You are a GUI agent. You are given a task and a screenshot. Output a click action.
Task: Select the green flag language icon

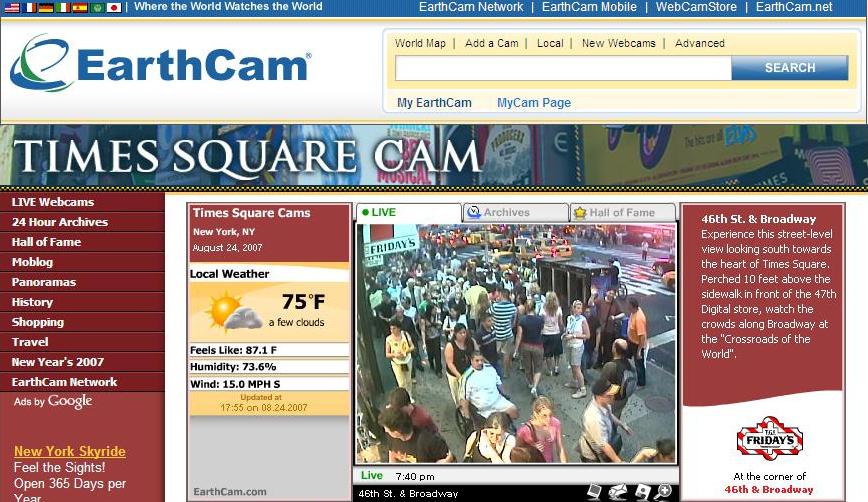[x=97, y=7]
